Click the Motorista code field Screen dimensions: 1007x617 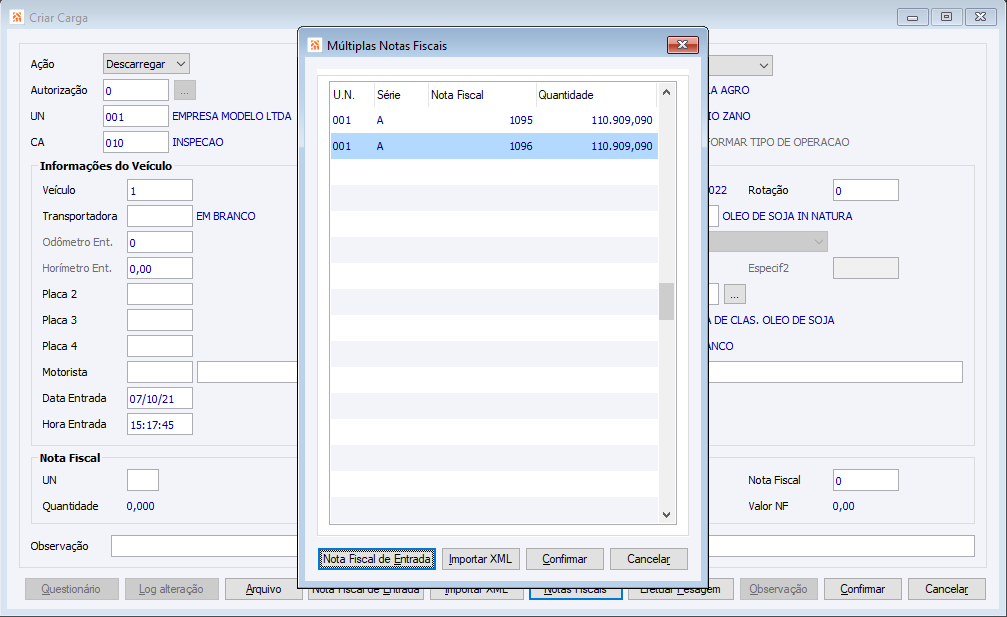pos(160,372)
